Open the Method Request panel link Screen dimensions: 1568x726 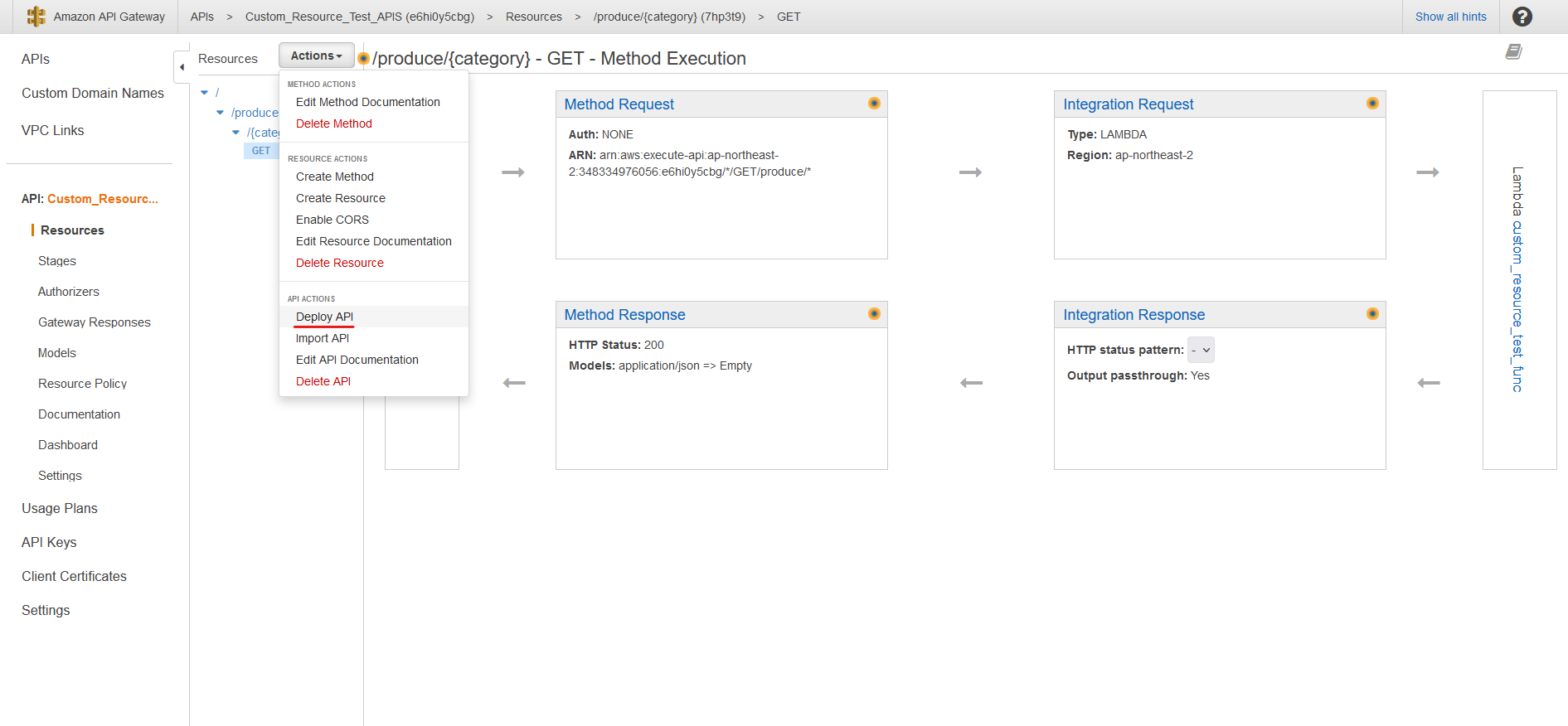point(619,104)
